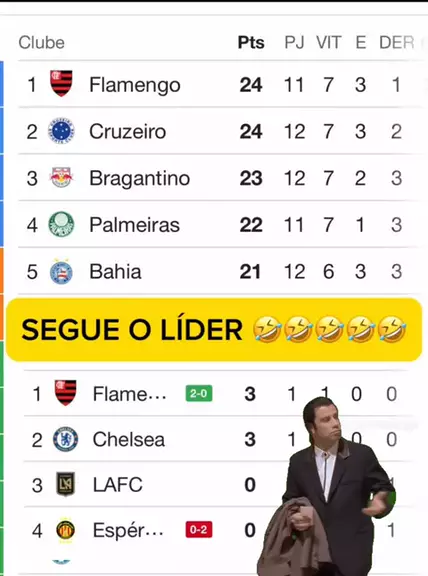
Task: Click the Cruzeiro team name
Action: 127,132
